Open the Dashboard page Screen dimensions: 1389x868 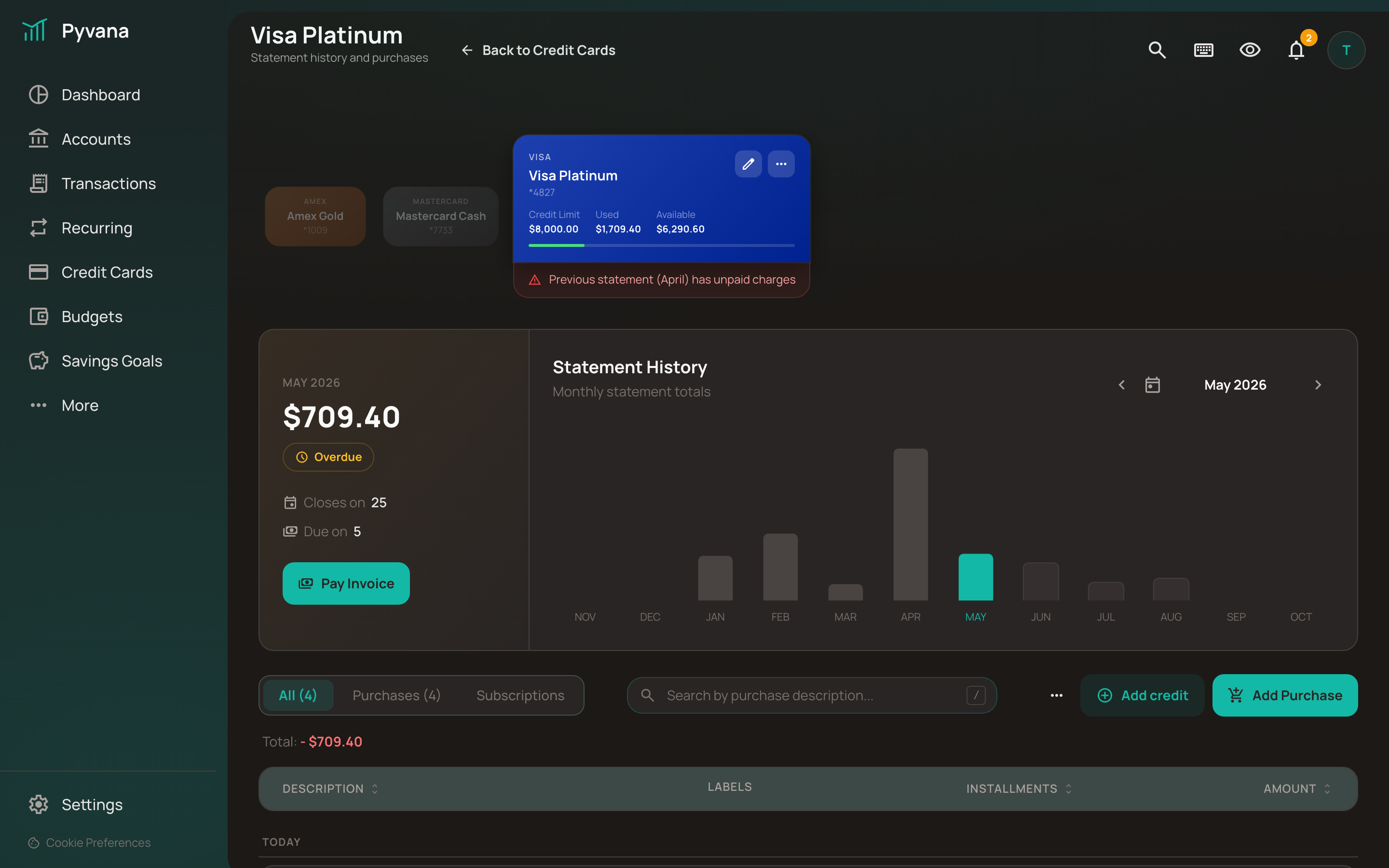(x=84, y=95)
